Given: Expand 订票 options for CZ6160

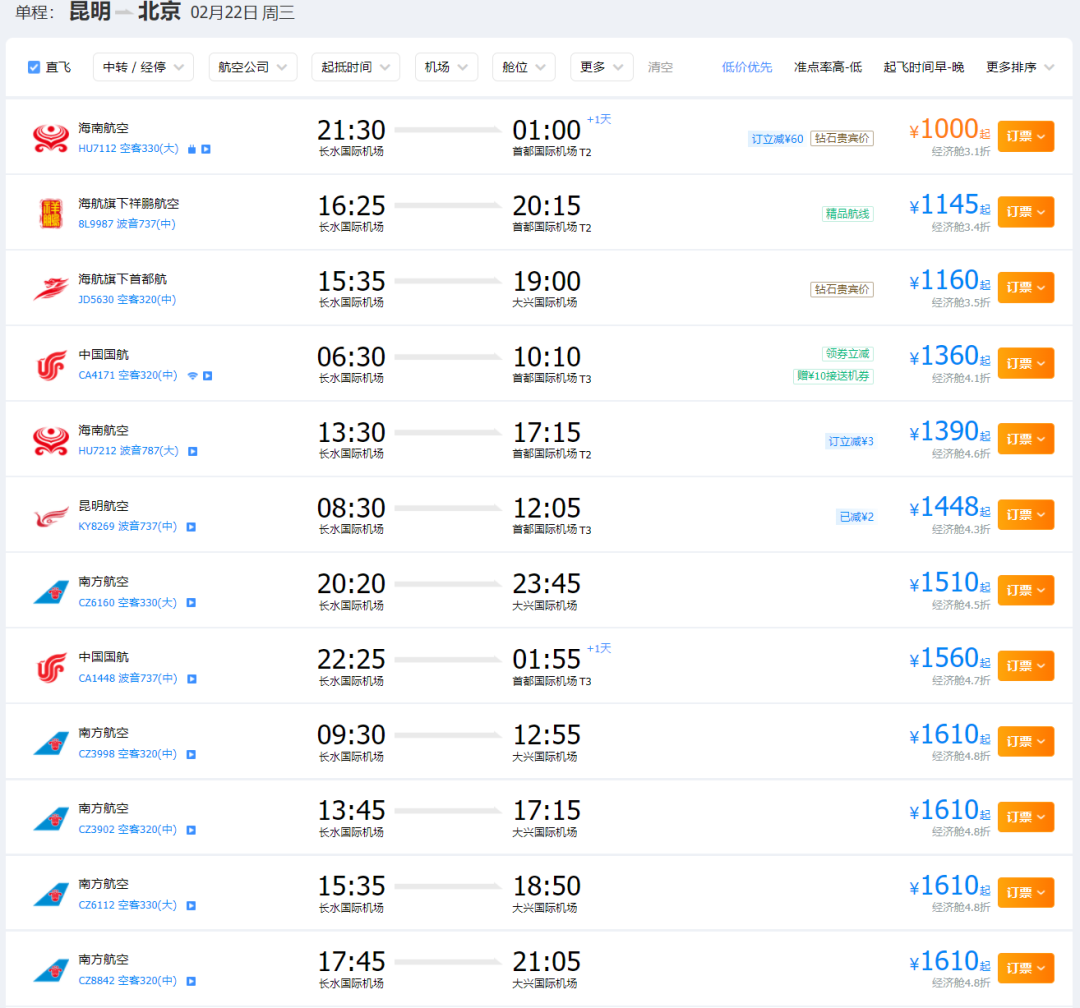Looking at the screenshot, I should click(1026, 590).
